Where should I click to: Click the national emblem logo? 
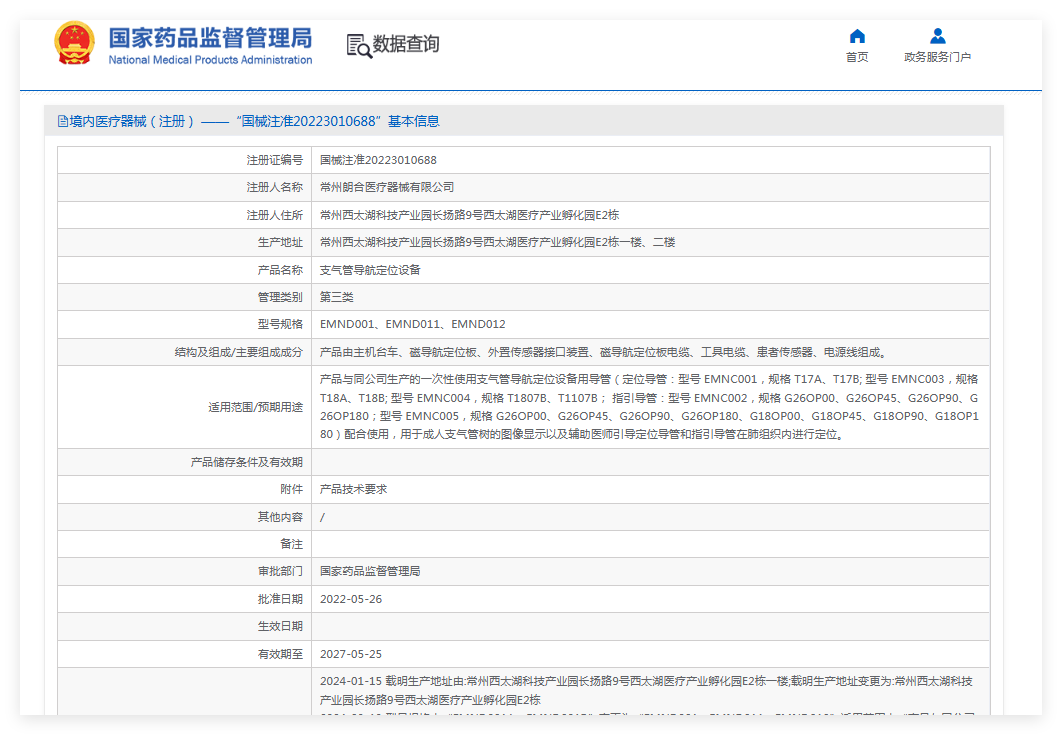pyautogui.click(x=74, y=43)
